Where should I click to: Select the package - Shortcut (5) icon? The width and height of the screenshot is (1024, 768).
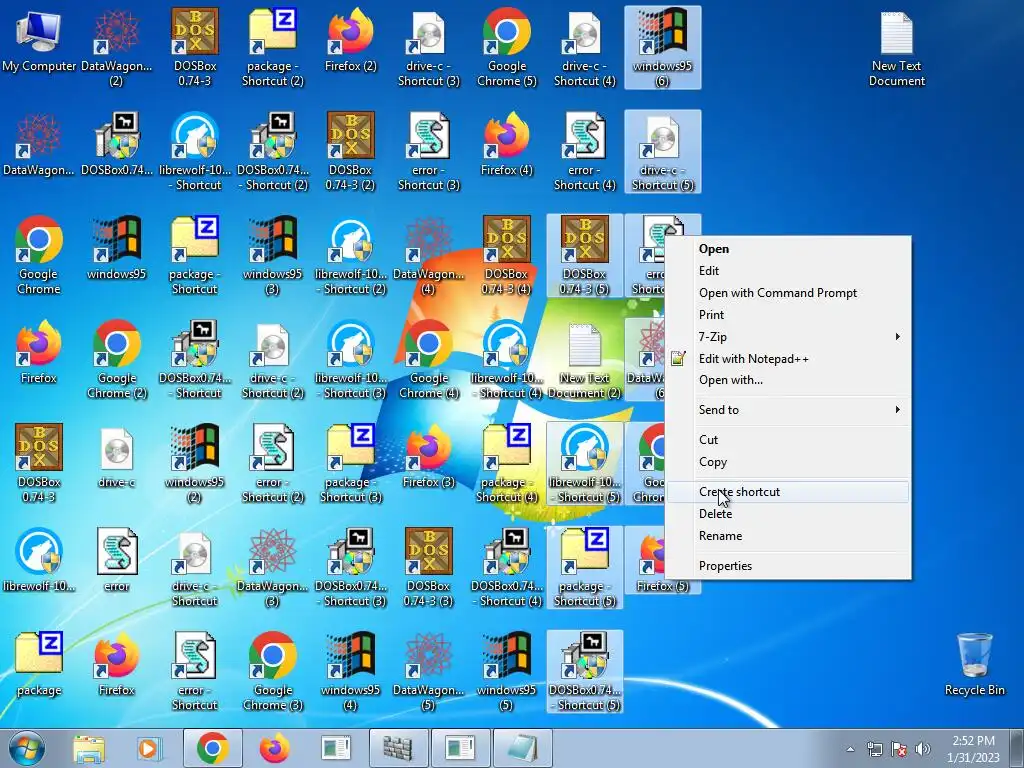pos(584,568)
